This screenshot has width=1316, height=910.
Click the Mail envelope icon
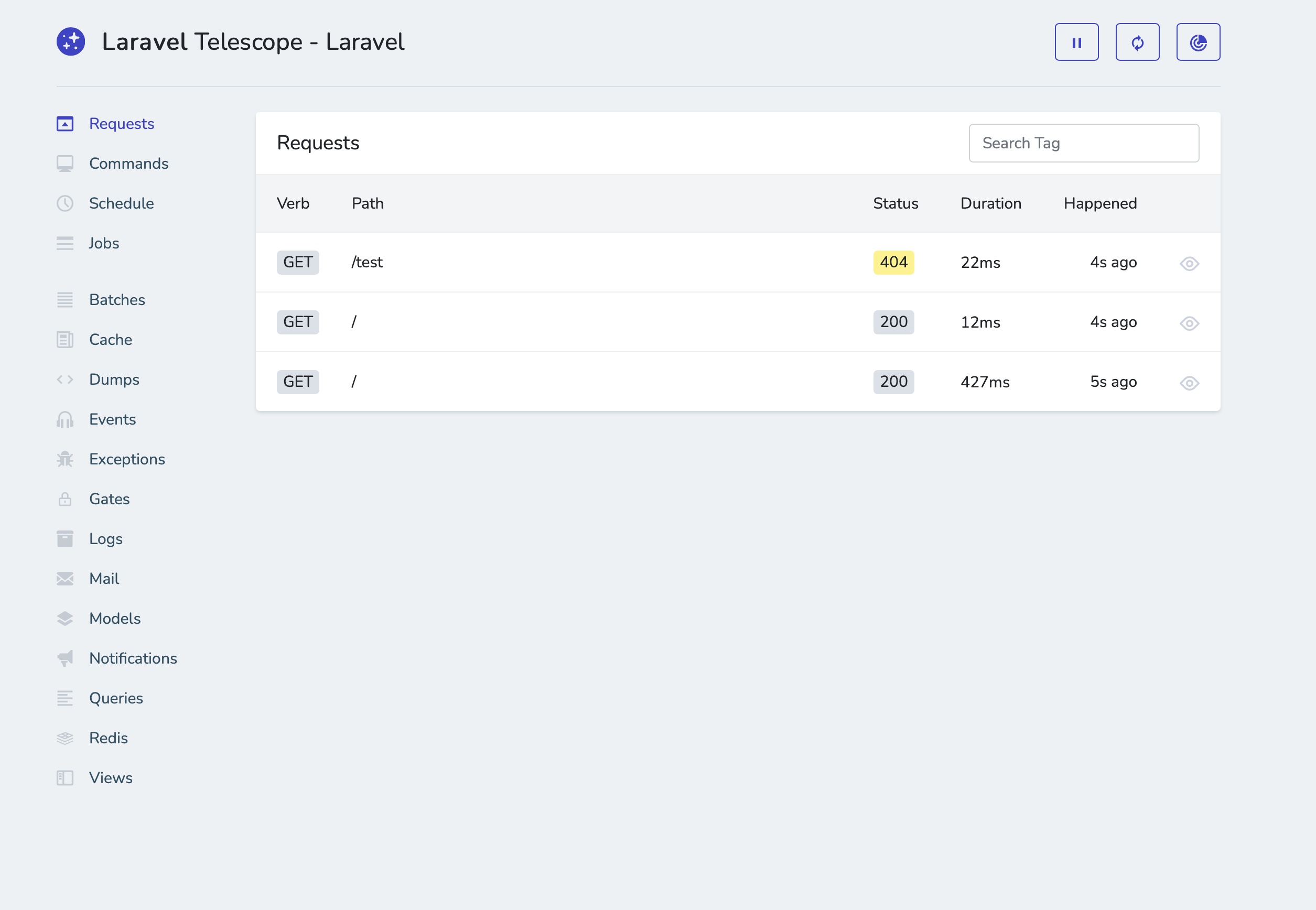click(64, 578)
